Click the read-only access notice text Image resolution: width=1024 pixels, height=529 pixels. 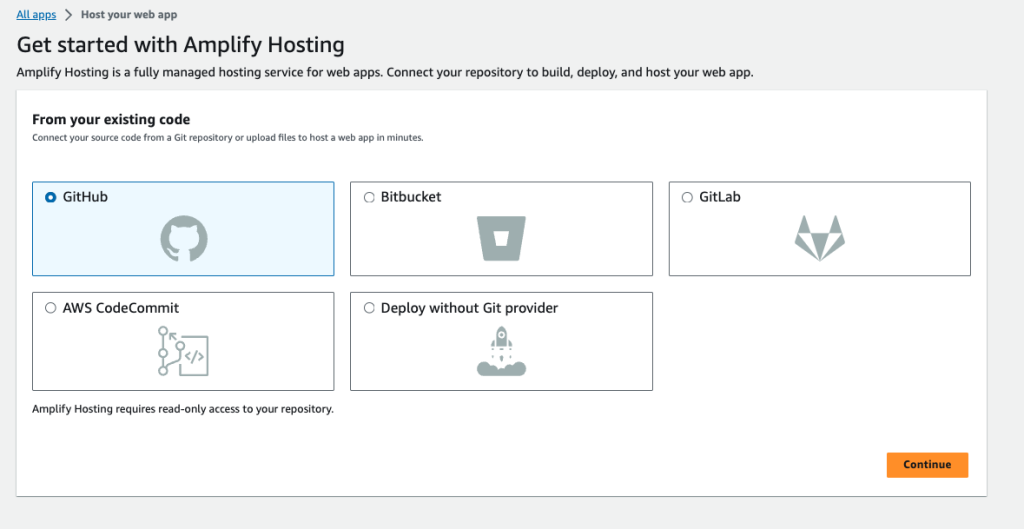[183, 409]
